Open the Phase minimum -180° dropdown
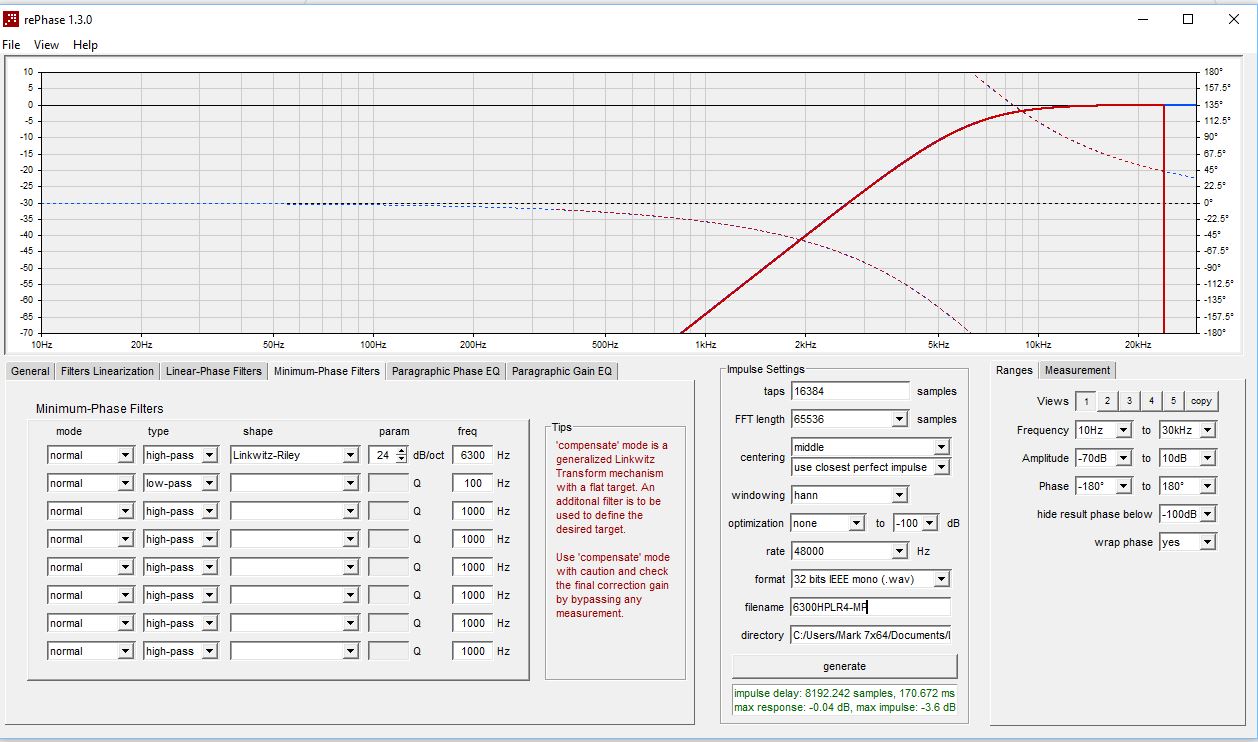 (1105, 486)
